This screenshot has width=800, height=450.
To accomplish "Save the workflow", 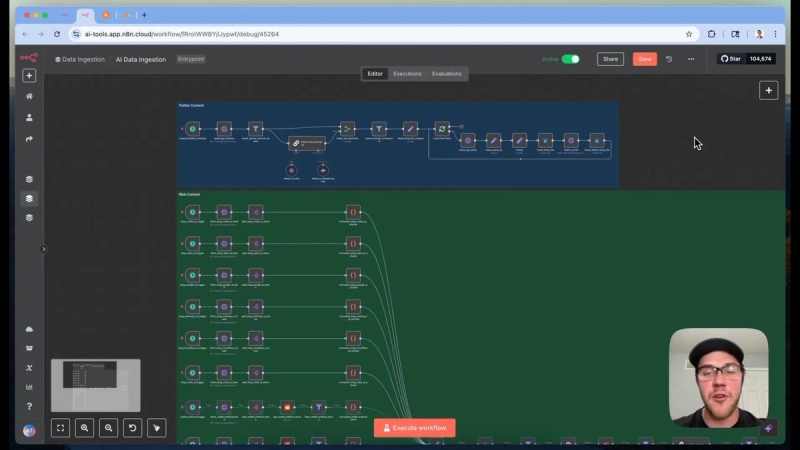I will 644,59.
